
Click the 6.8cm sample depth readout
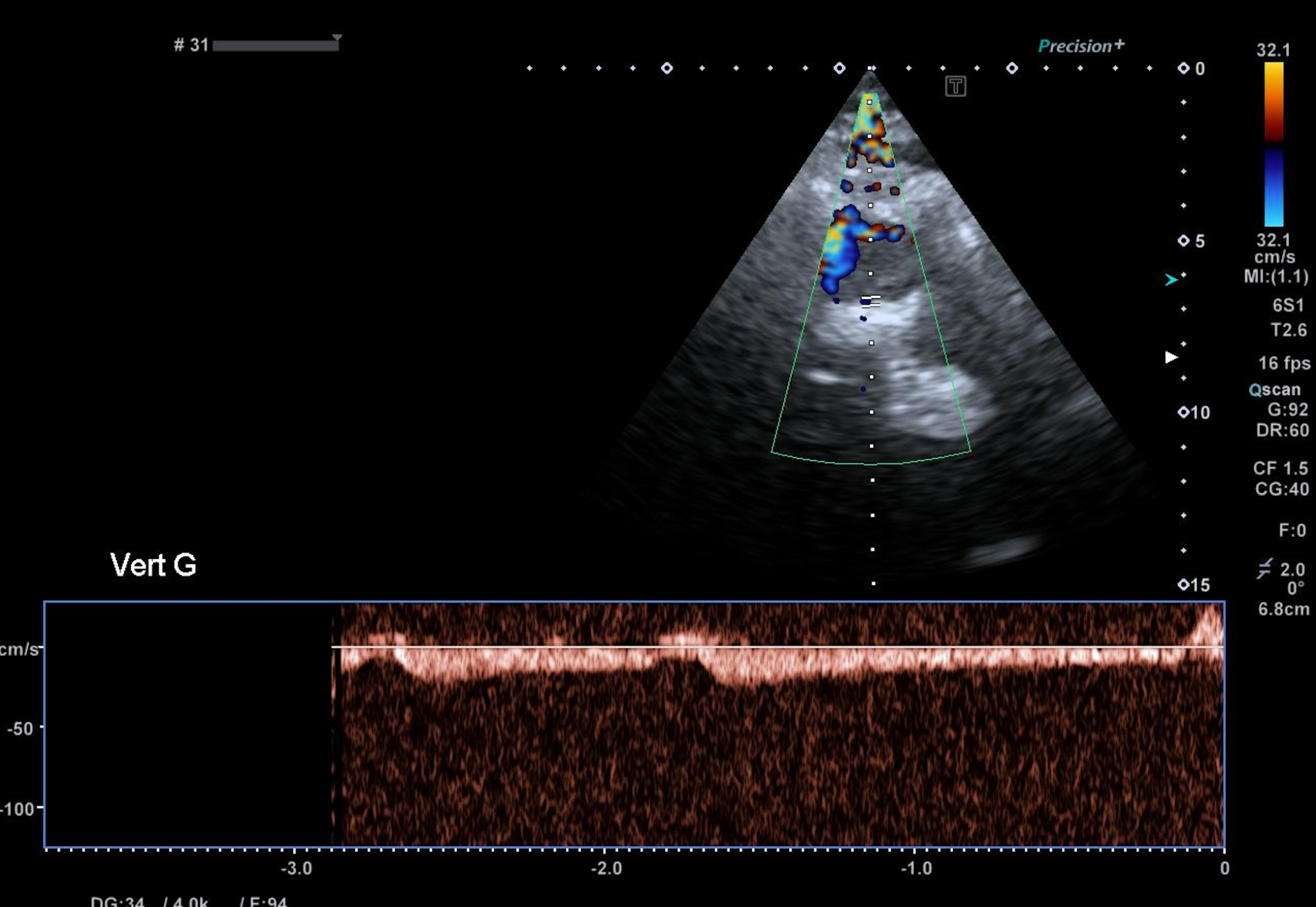(x=1283, y=609)
